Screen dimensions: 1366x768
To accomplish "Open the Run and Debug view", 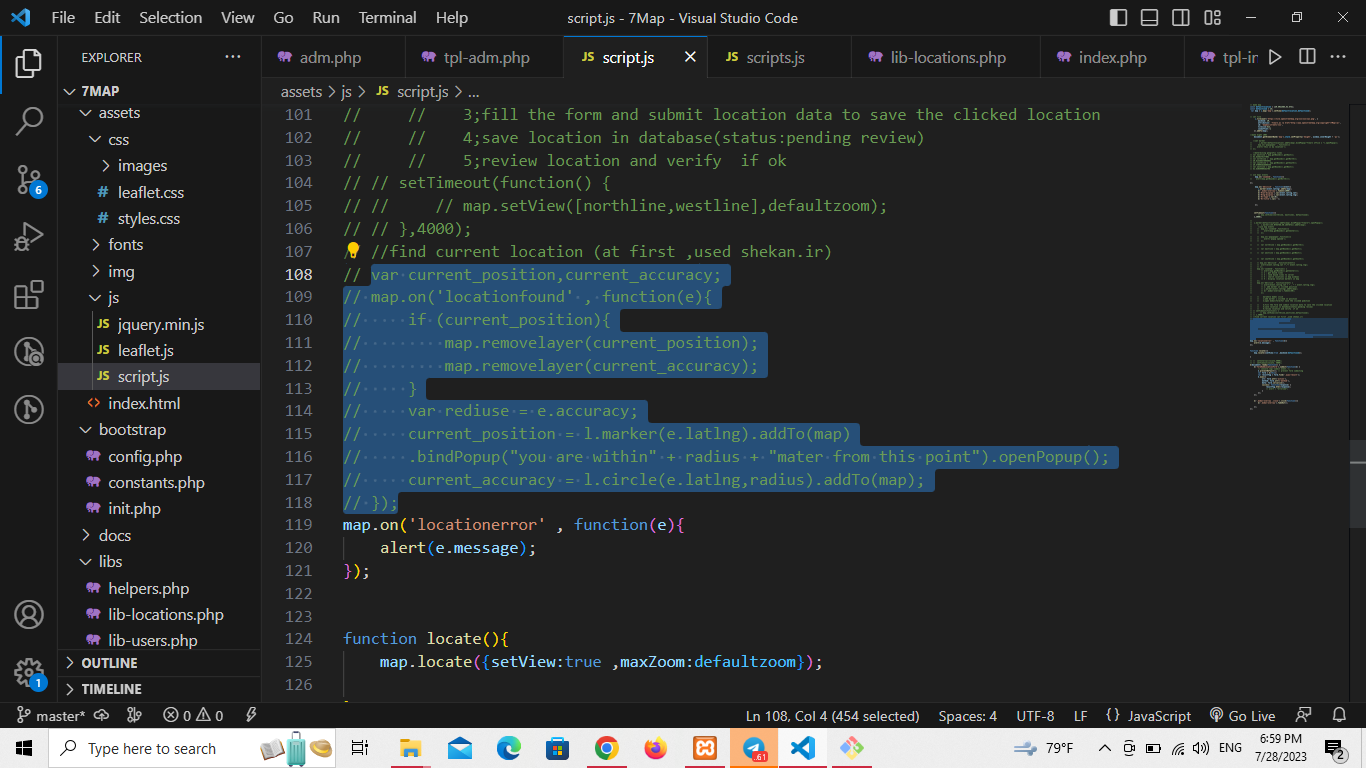I will click(29, 238).
